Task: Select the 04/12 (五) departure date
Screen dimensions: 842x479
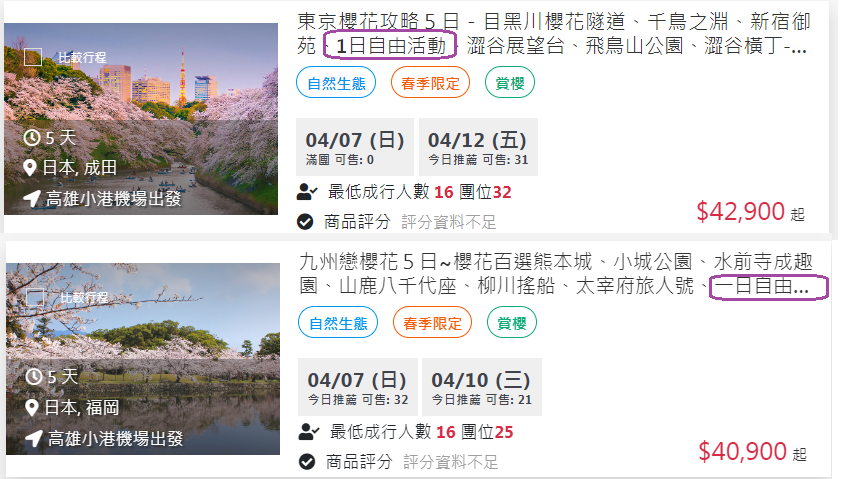Action: pyautogui.click(x=478, y=147)
